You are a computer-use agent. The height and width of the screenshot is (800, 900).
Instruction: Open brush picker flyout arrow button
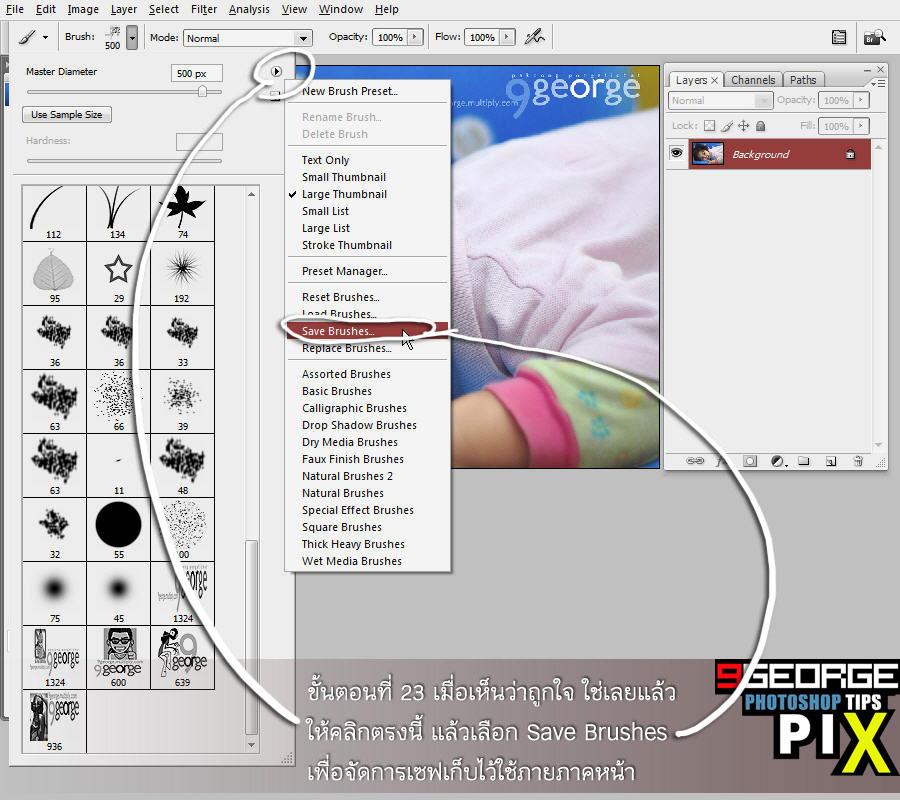276,71
